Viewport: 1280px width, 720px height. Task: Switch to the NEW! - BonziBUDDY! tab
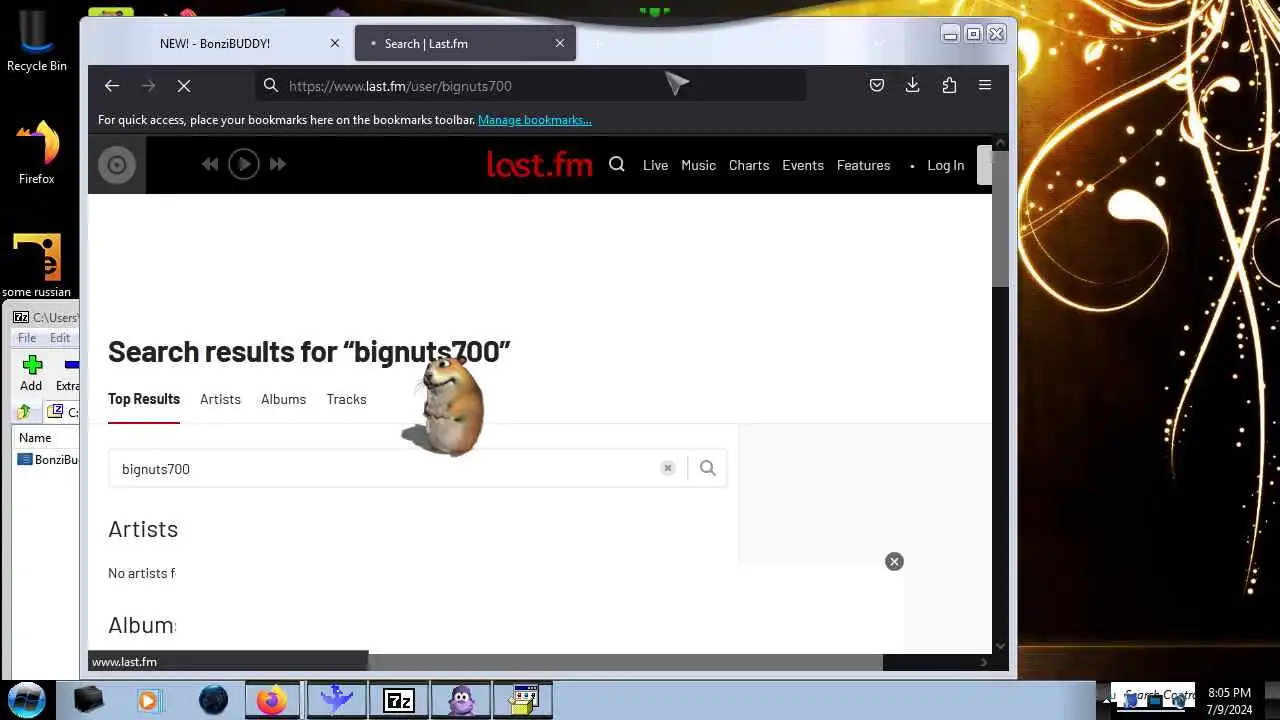point(215,43)
